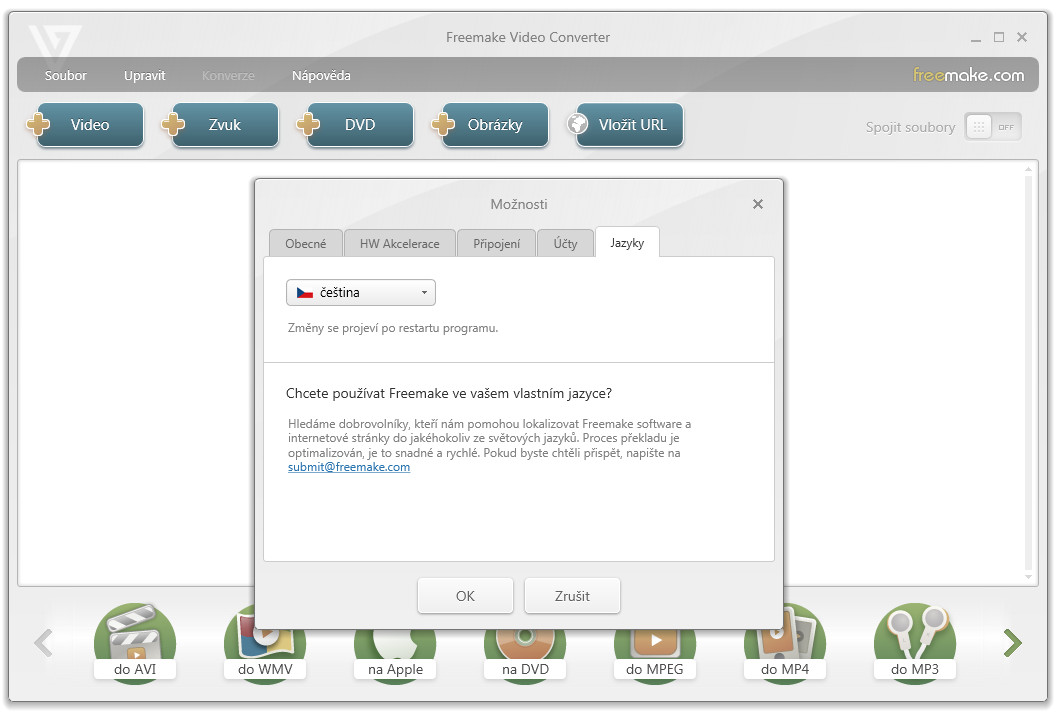Image resolution: width=1058 pixels, height=715 pixels.
Task: Open the Soubor menu
Action: click(65, 76)
